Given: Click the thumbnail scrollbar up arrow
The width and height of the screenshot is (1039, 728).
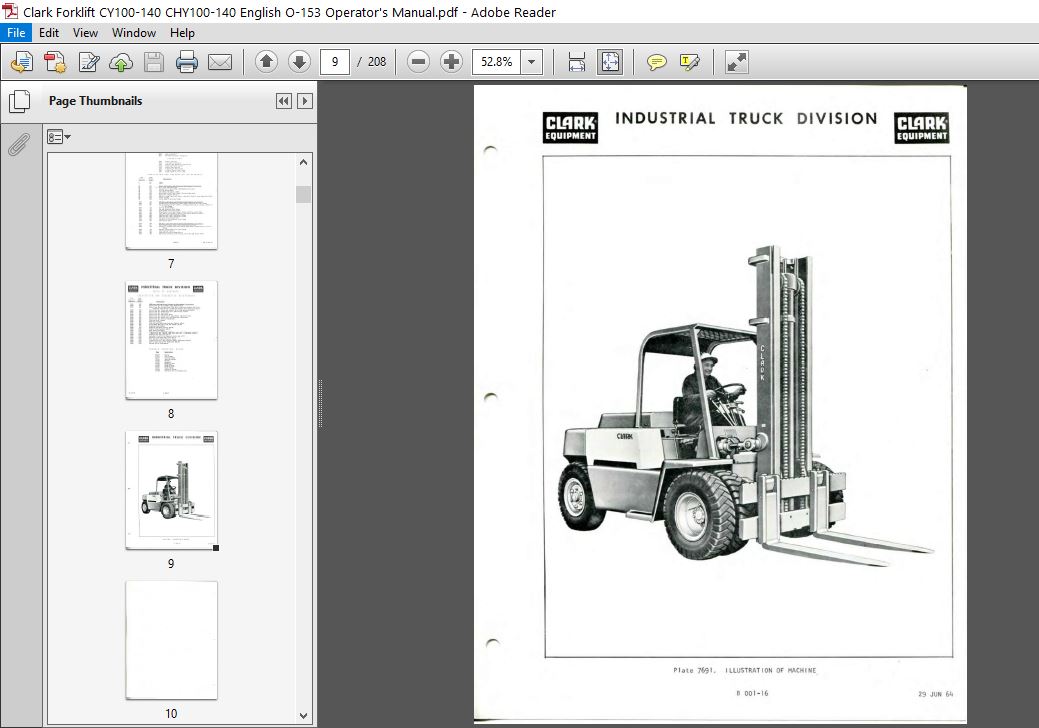Looking at the screenshot, I should (x=303, y=162).
